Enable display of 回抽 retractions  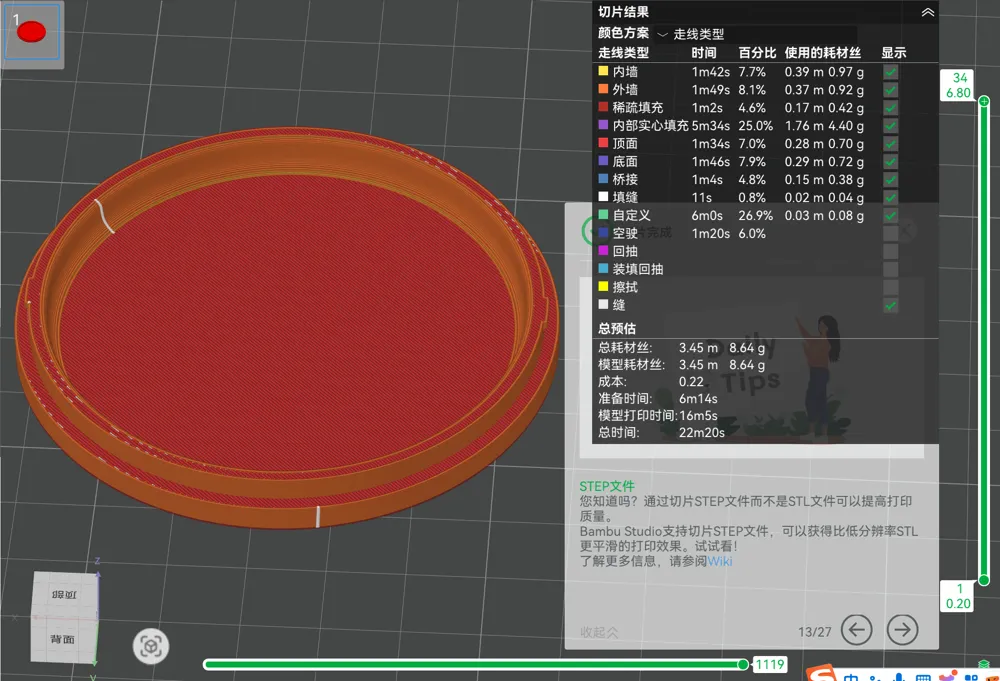(890, 251)
